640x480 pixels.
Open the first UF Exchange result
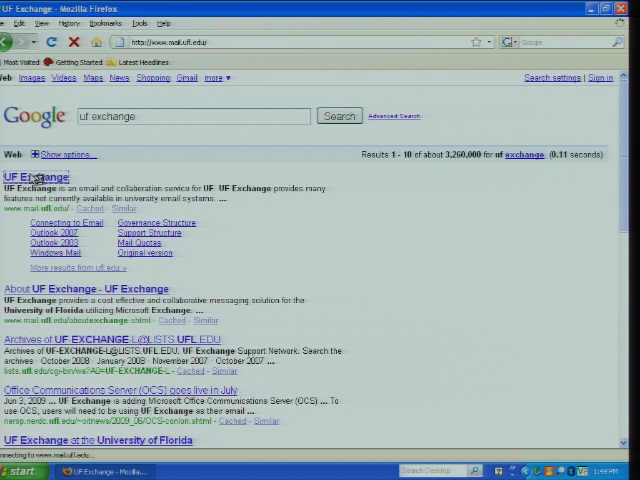click(36, 177)
